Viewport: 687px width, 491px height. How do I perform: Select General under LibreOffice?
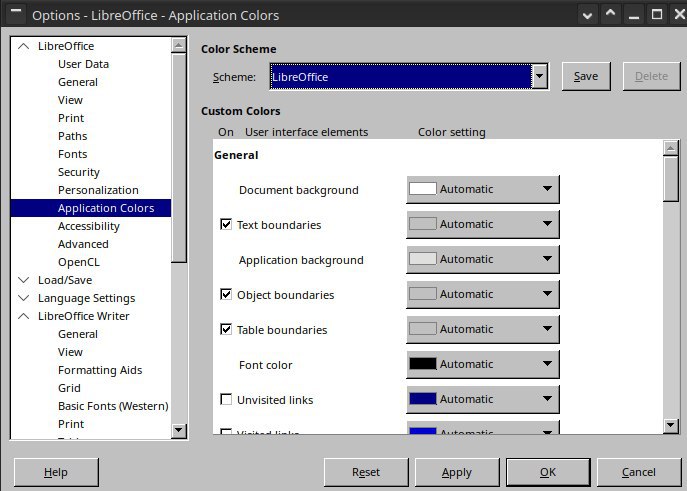pyautogui.click(x=78, y=82)
